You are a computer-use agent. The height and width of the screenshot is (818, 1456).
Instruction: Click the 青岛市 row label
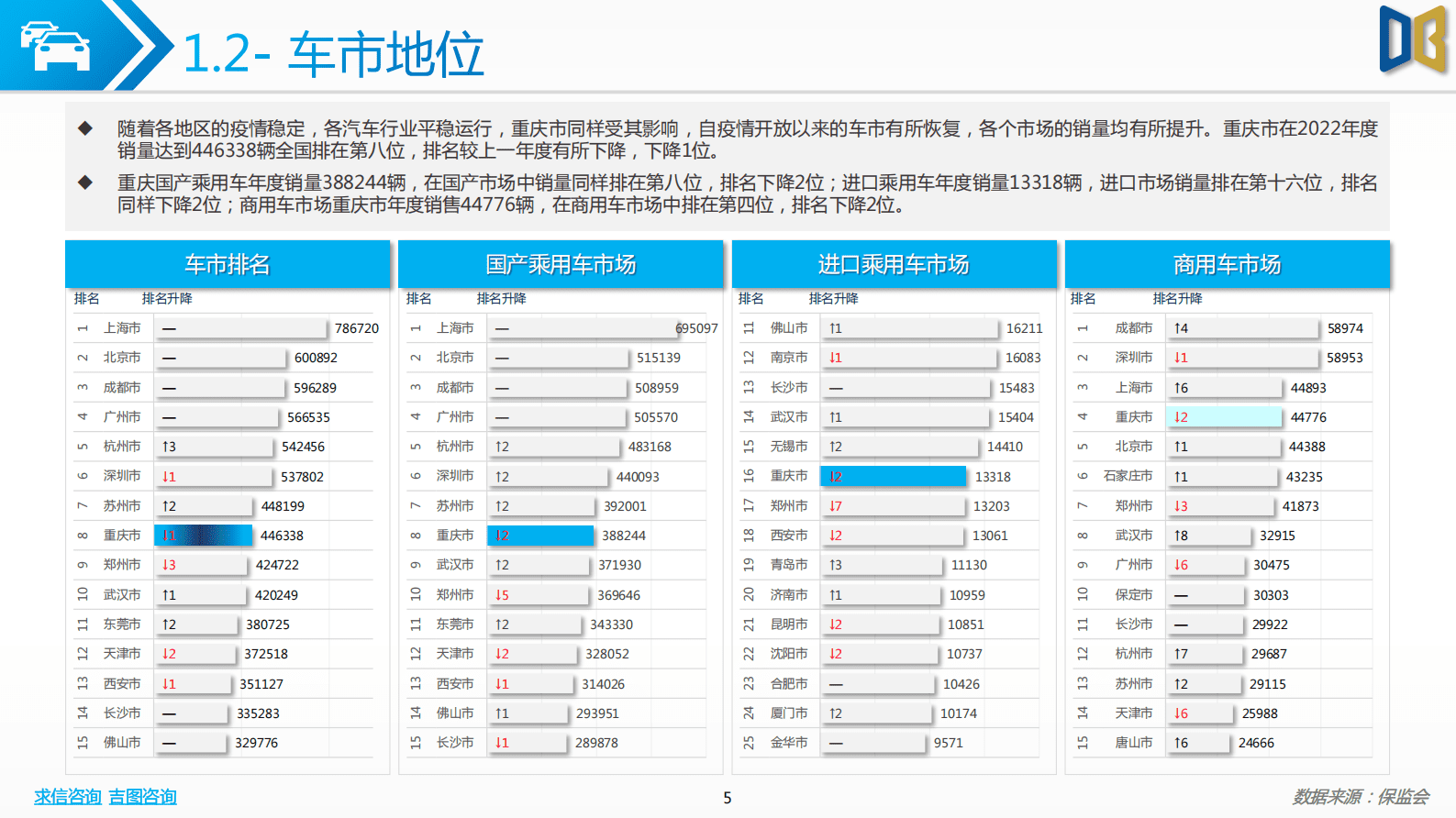coord(789,565)
